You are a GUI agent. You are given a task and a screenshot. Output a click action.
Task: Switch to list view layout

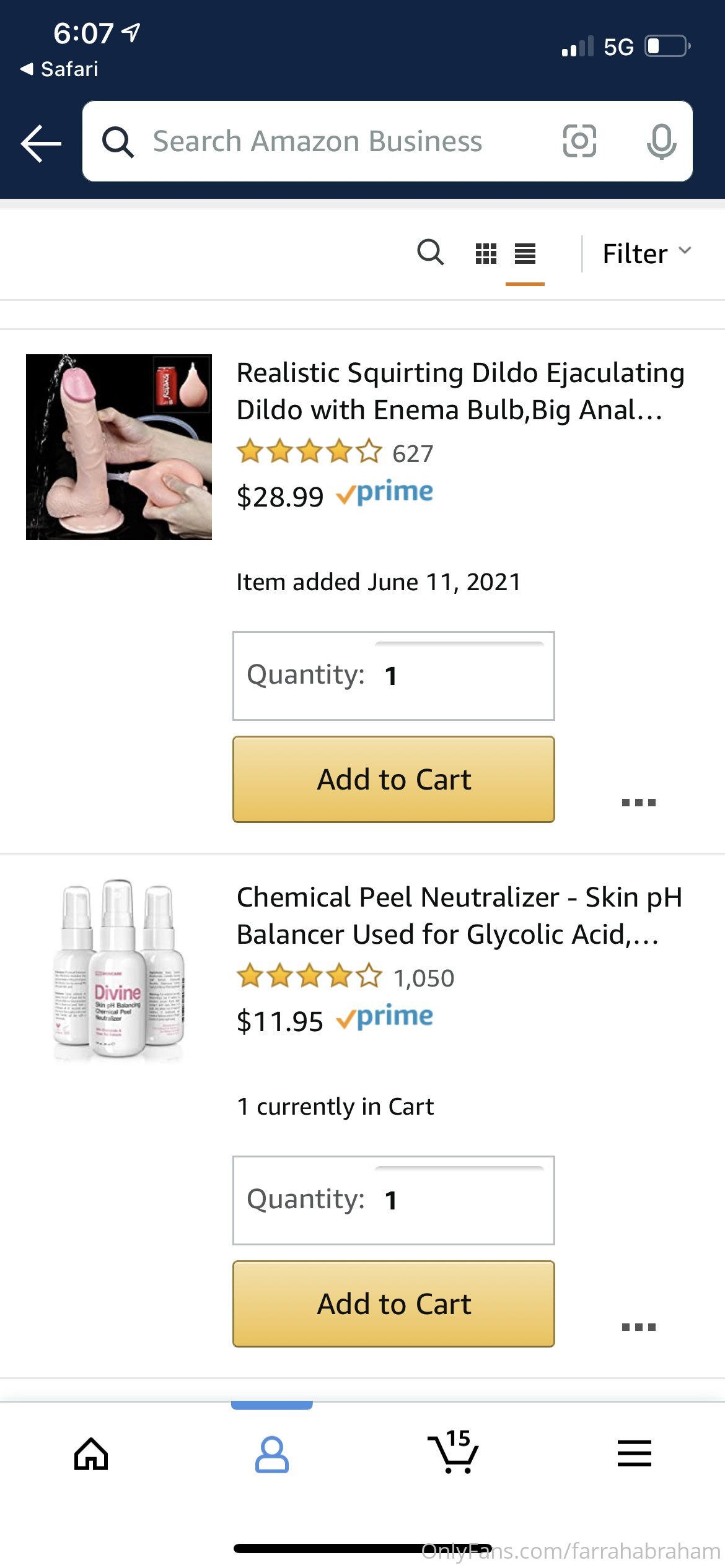[525, 253]
